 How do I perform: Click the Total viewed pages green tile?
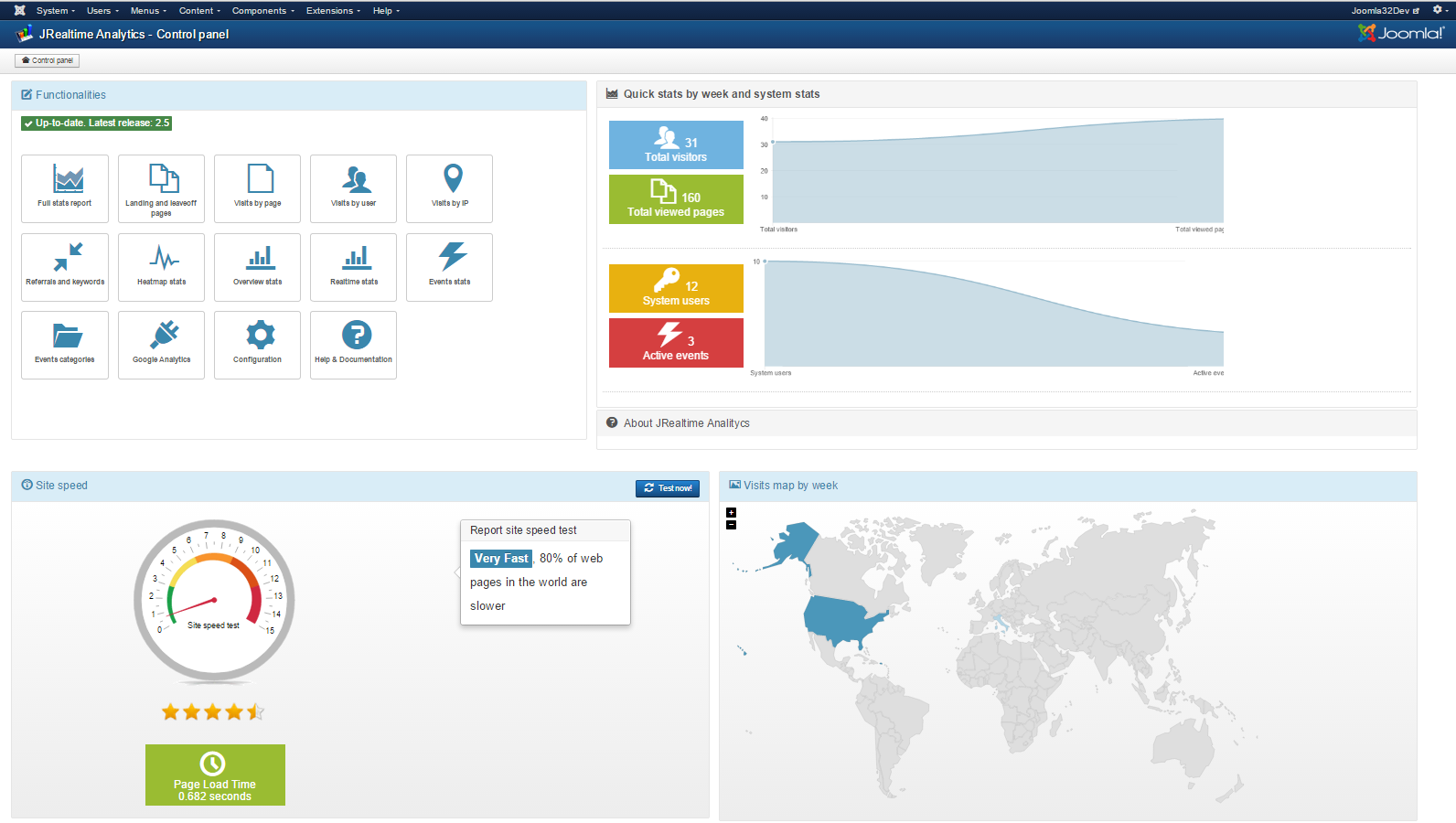click(x=676, y=199)
